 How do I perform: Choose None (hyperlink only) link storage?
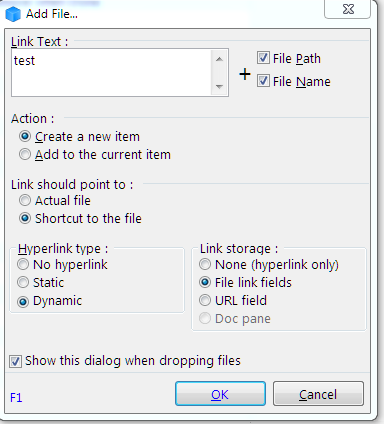click(x=205, y=264)
